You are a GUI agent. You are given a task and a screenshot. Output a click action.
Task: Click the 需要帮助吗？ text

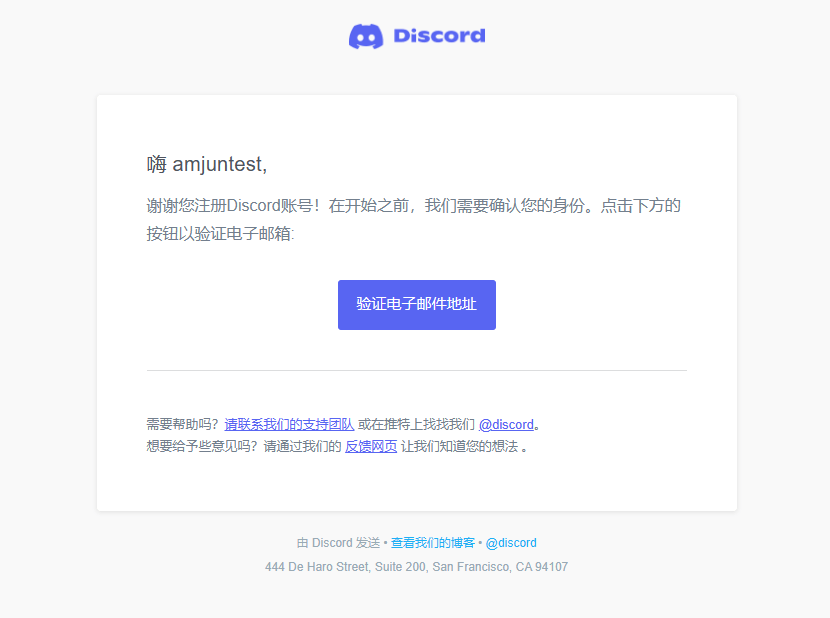coord(183,424)
